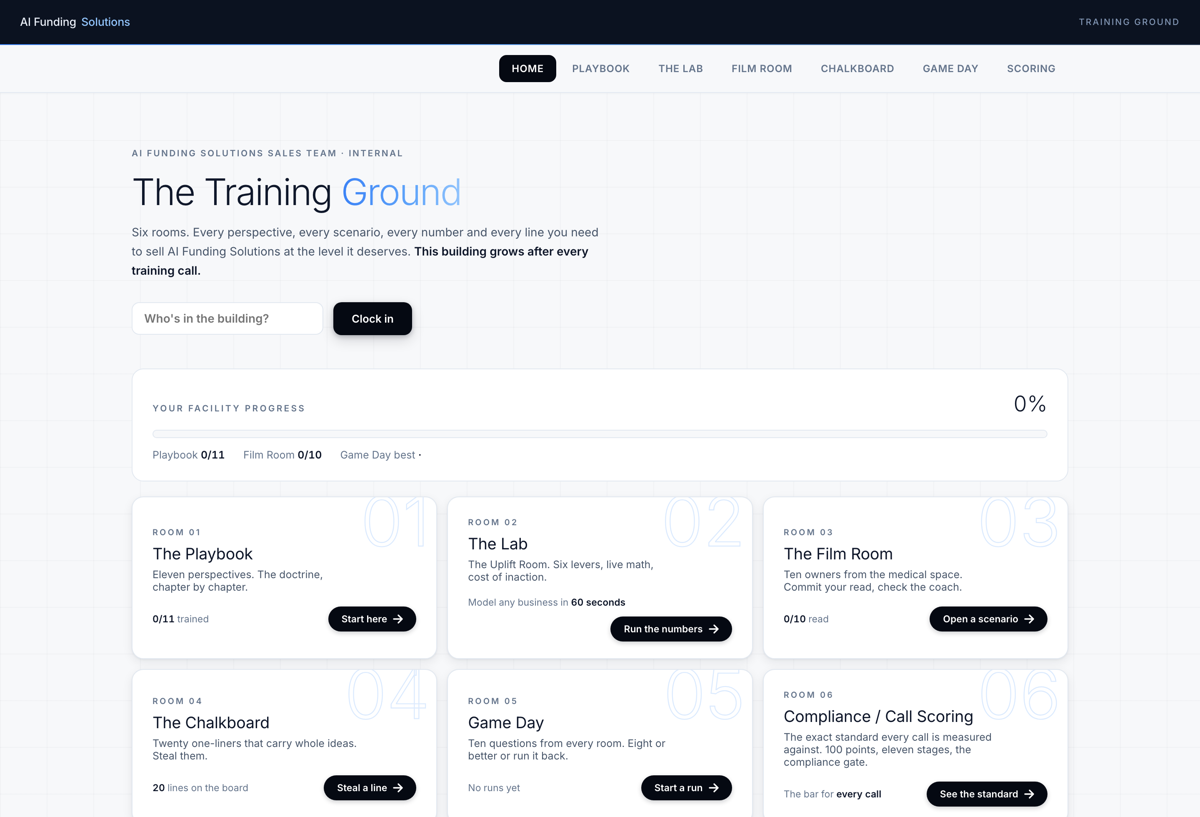Screen dimensions: 1200x817
Task: Open the HOME tab
Action: (x=527, y=68)
